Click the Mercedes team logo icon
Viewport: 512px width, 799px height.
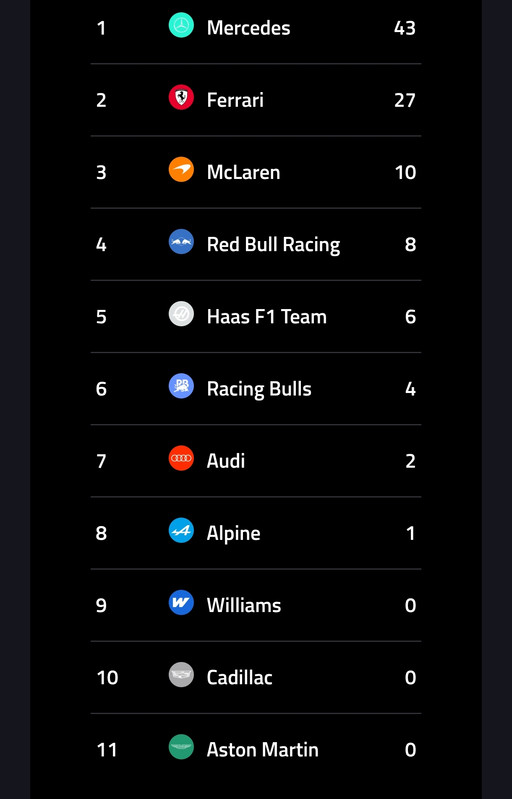181,25
